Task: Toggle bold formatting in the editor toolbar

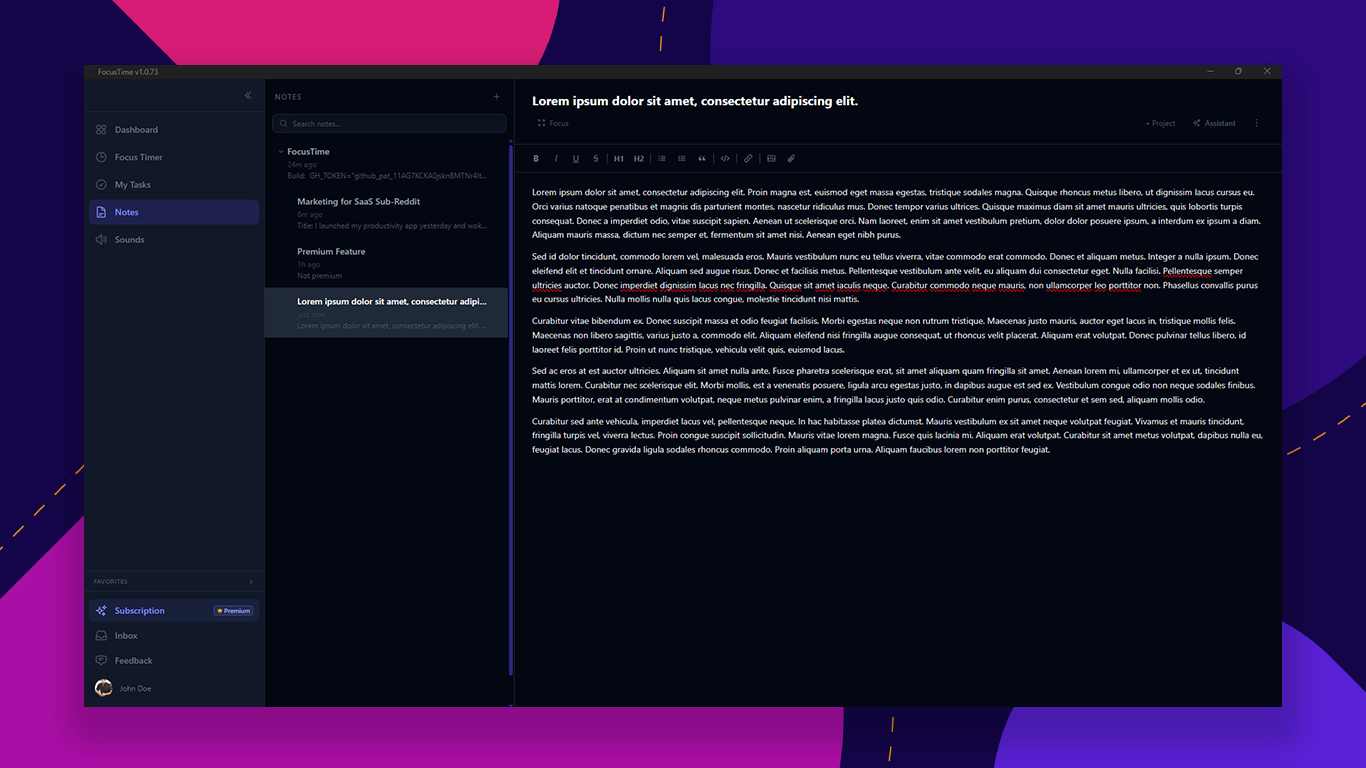Action: (536, 159)
